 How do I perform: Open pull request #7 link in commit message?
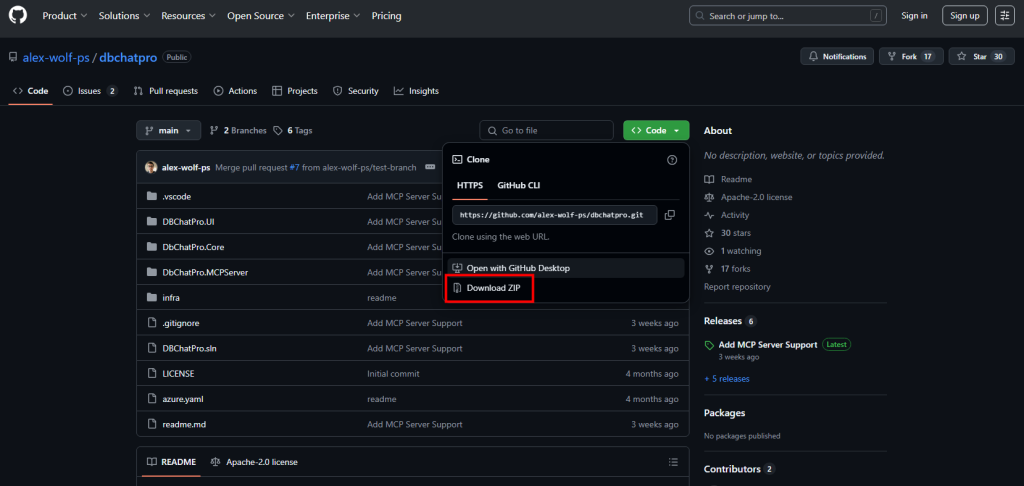tap(295, 167)
